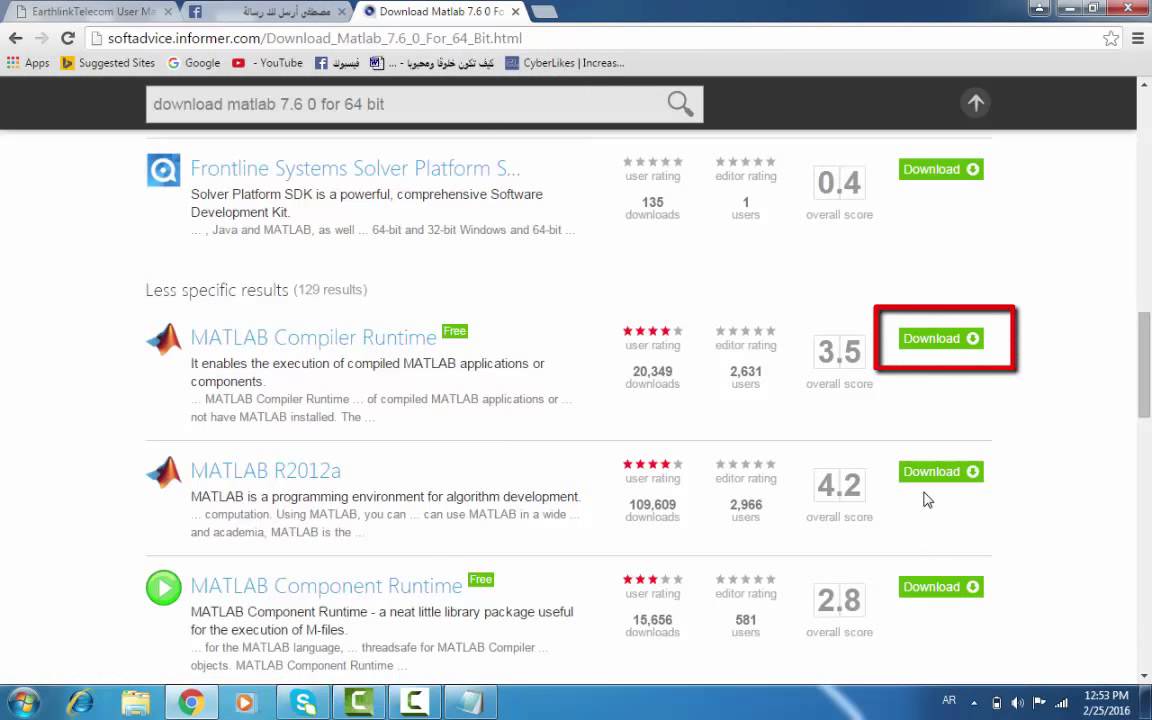Switch to the EarthlinkTelecom User tab
Viewport: 1152px width, 720px height.
pyautogui.click(x=91, y=12)
